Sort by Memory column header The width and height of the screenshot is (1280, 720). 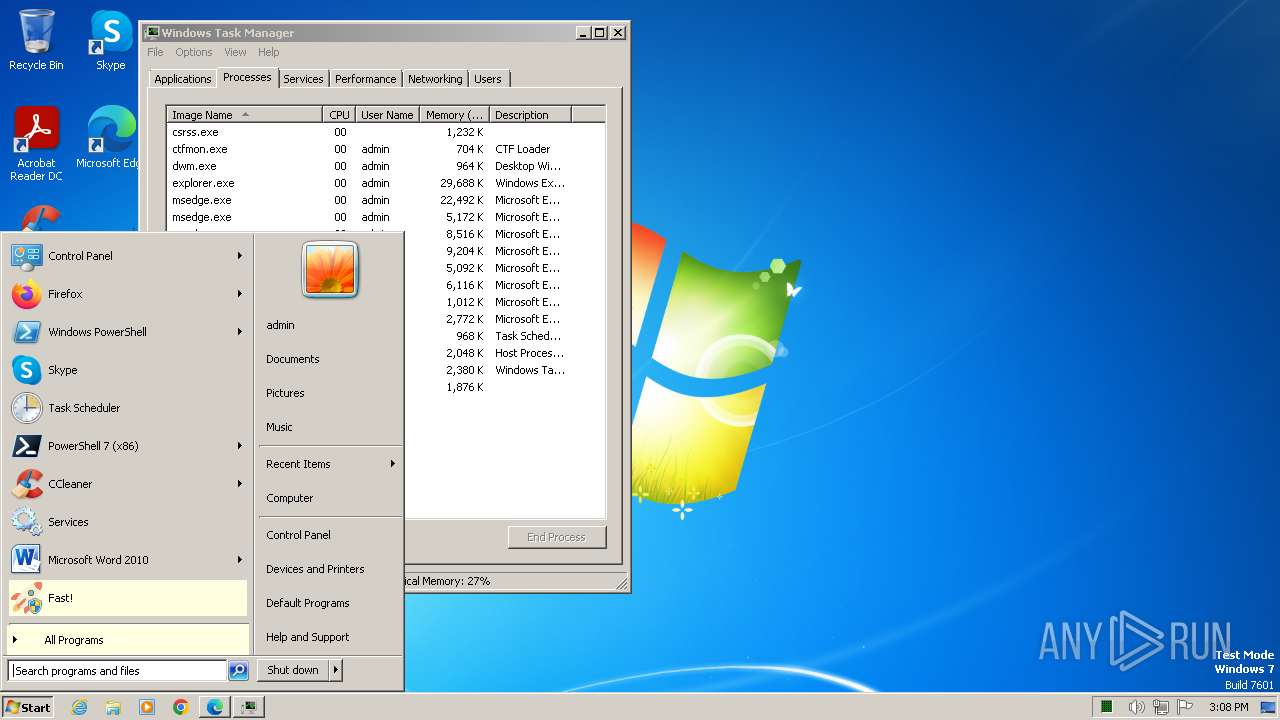click(x=454, y=115)
